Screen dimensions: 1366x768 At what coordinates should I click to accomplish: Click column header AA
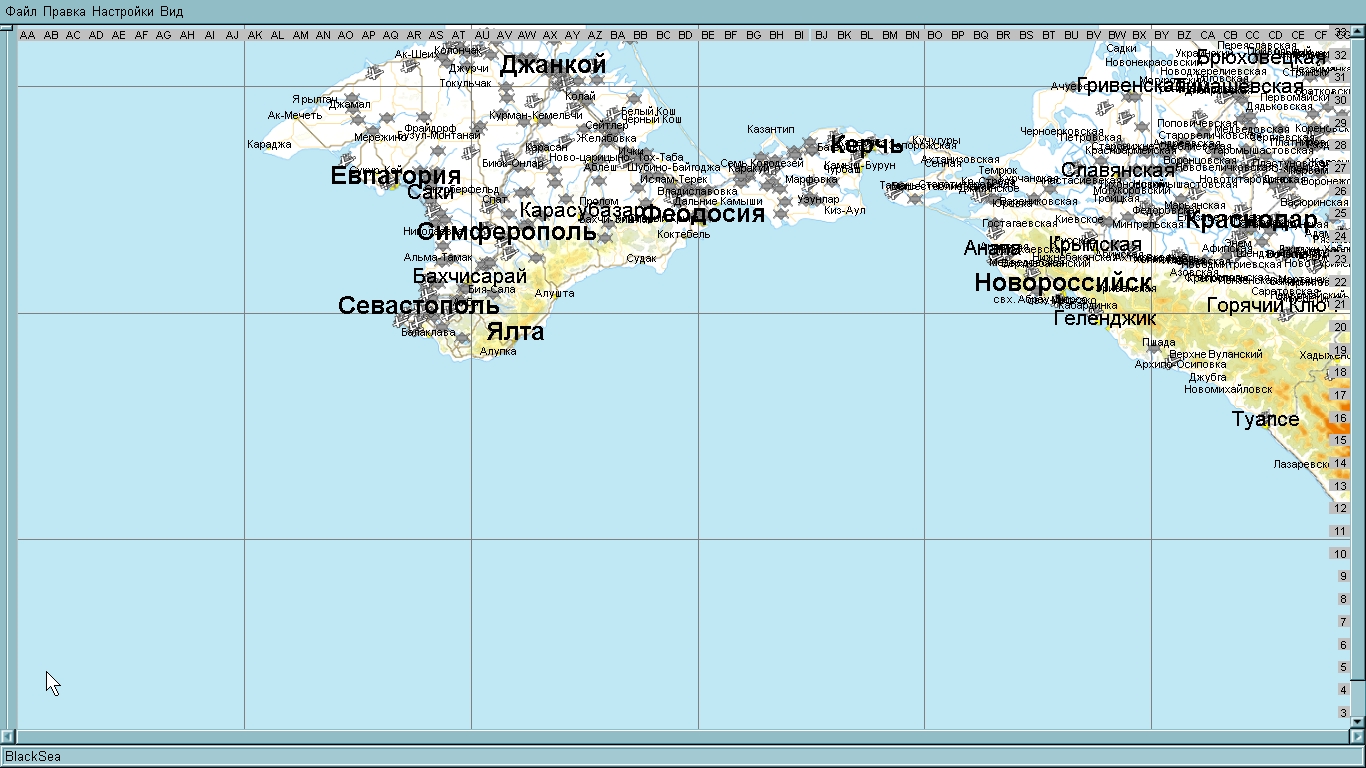point(28,35)
